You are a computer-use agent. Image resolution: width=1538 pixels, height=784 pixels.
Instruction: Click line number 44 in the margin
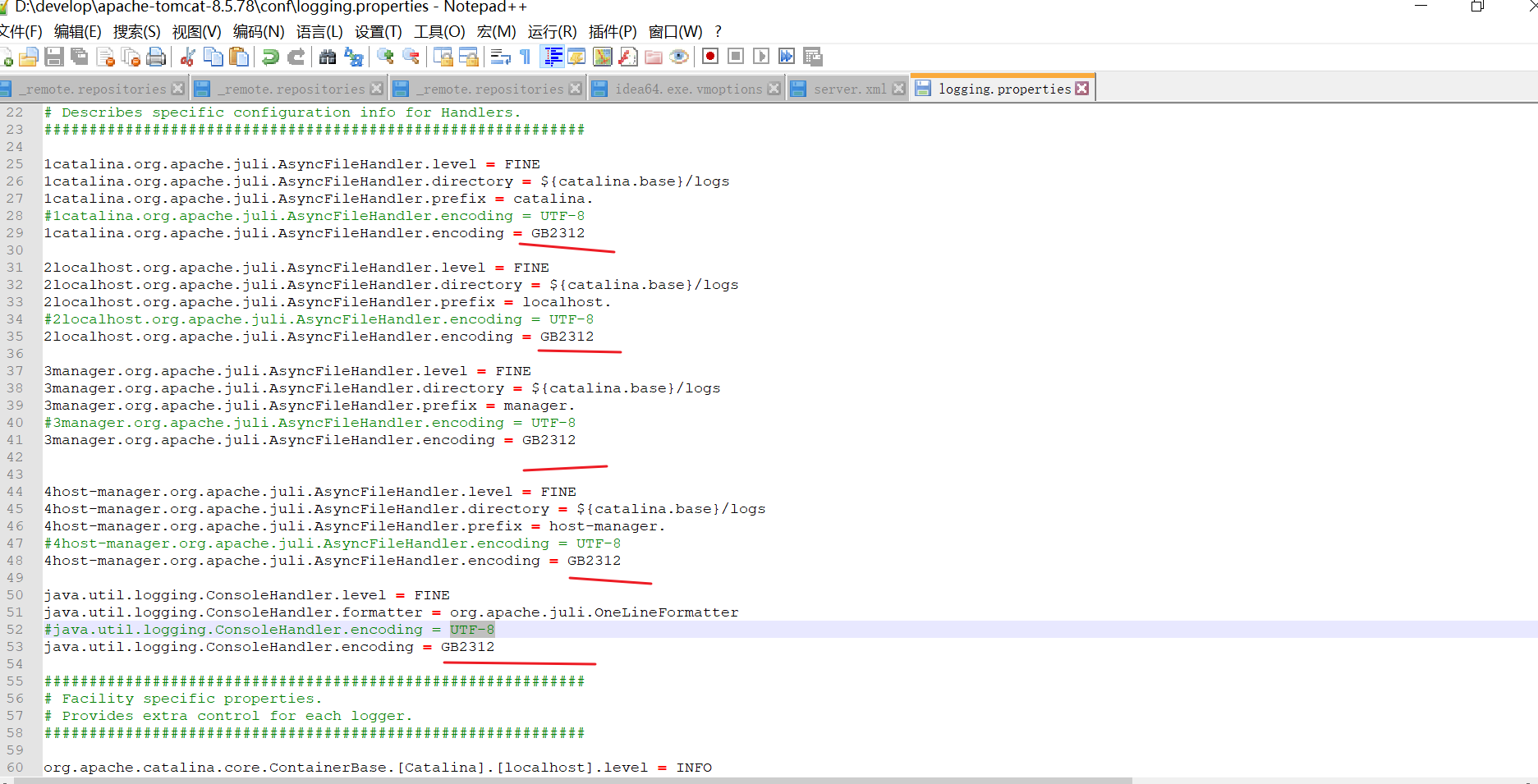(15, 492)
